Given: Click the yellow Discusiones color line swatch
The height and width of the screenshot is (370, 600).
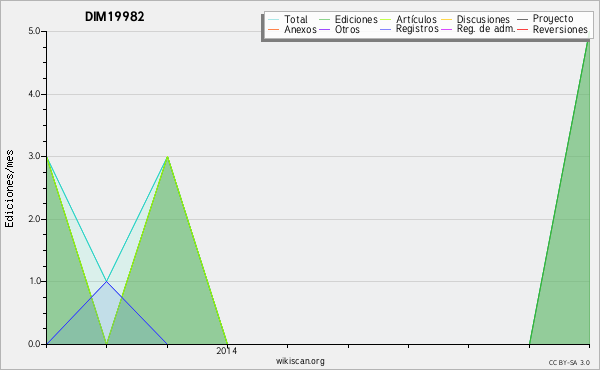Looking at the screenshot, I should (447, 19).
